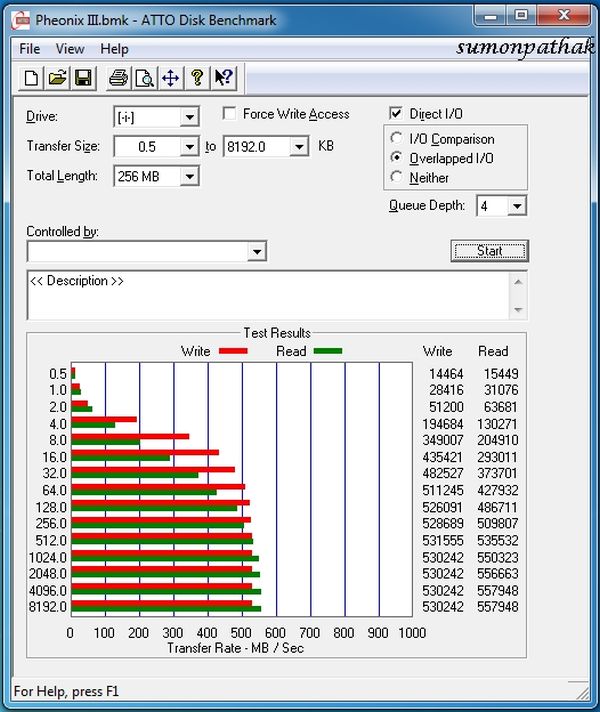This screenshot has width=600, height=712.
Task: Click write value 531555
Action: [x=443, y=540]
